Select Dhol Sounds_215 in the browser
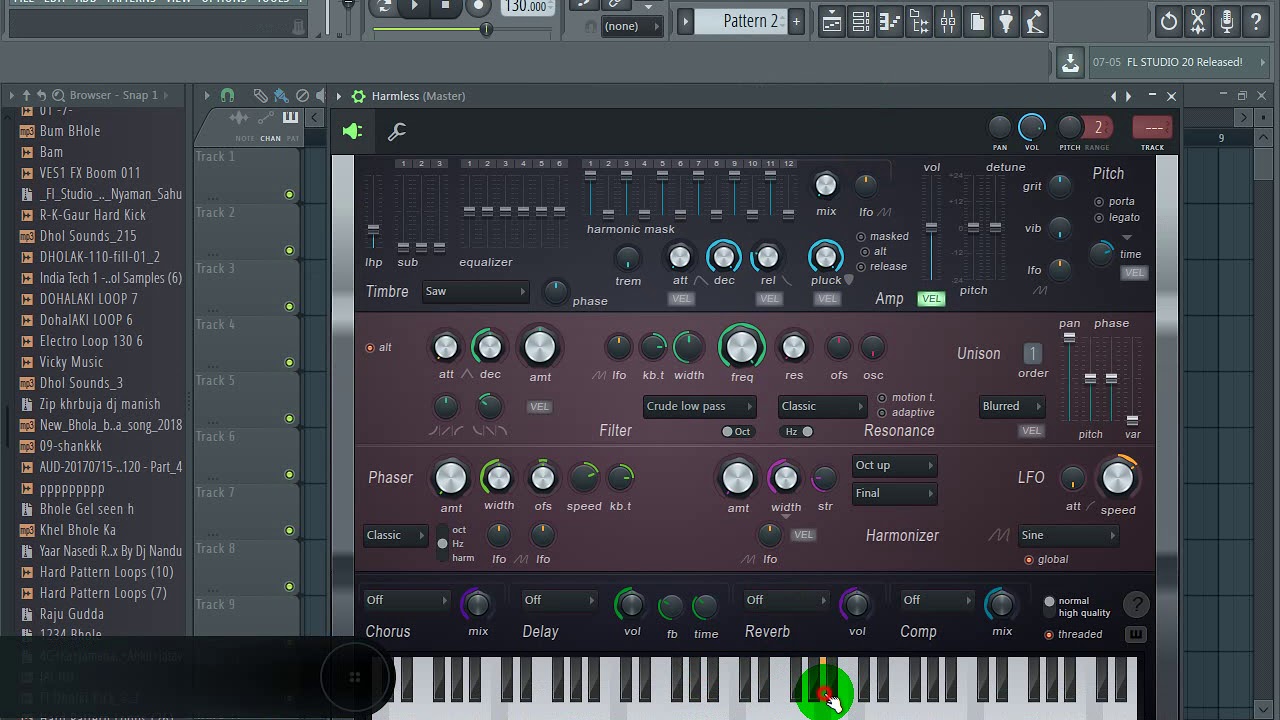The height and width of the screenshot is (720, 1280). (x=88, y=236)
